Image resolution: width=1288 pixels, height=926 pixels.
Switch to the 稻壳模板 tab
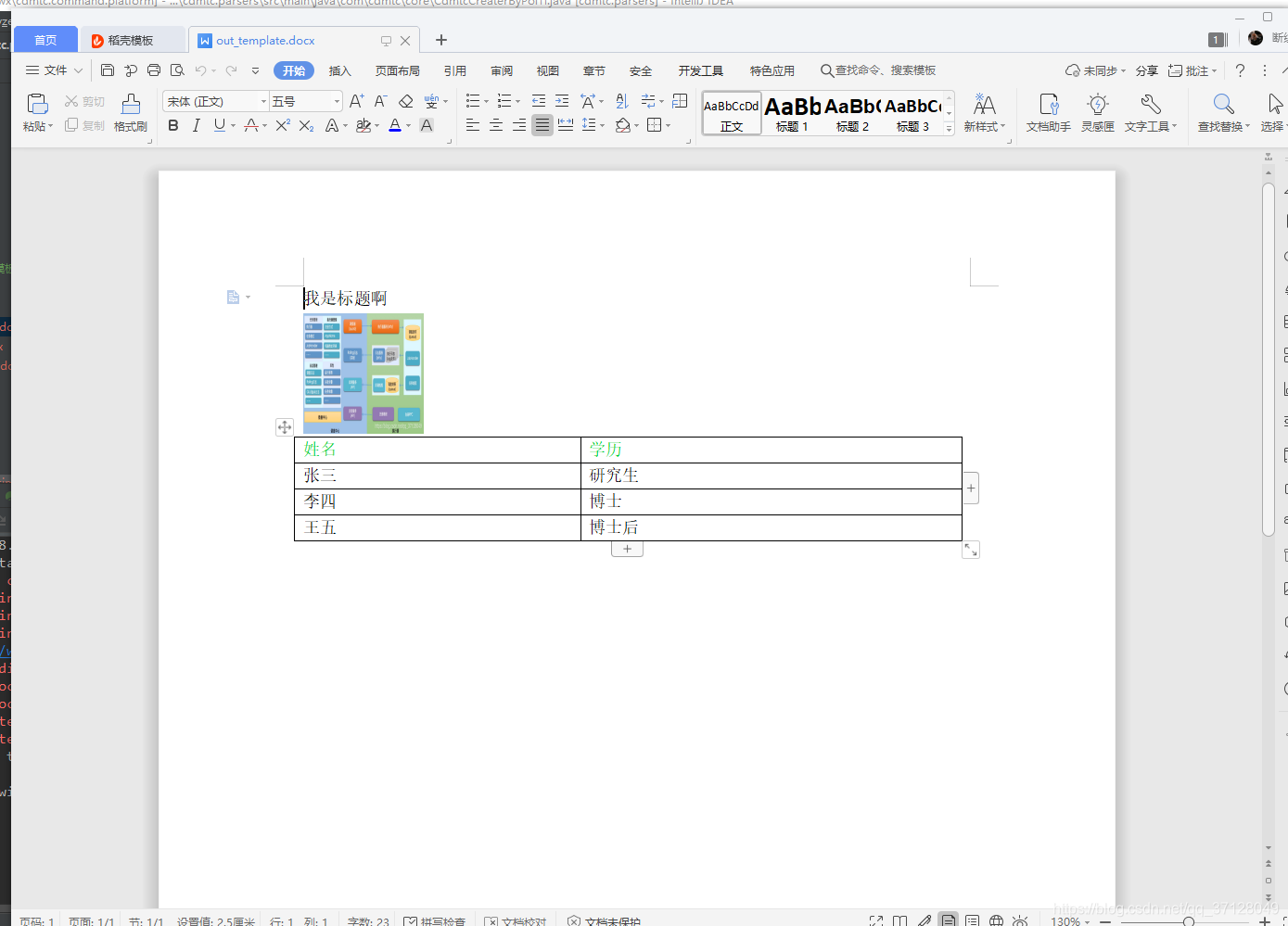131,40
